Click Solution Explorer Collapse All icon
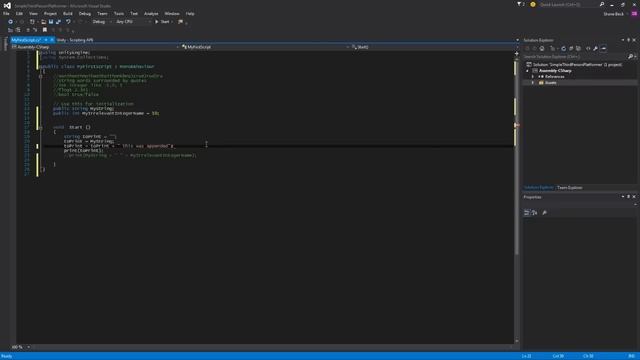The image size is (640, 360). pos(571,48)
